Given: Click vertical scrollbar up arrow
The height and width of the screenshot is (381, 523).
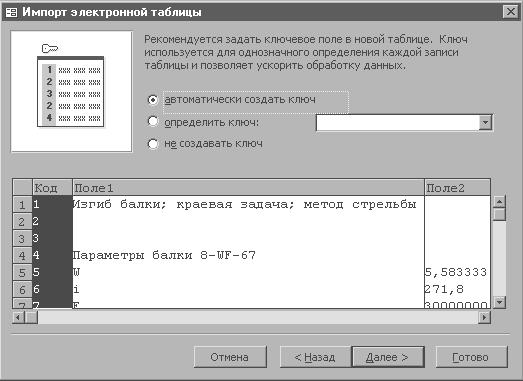Looking at the screenshot, I should pyautogui.click(x=499, y=202).
